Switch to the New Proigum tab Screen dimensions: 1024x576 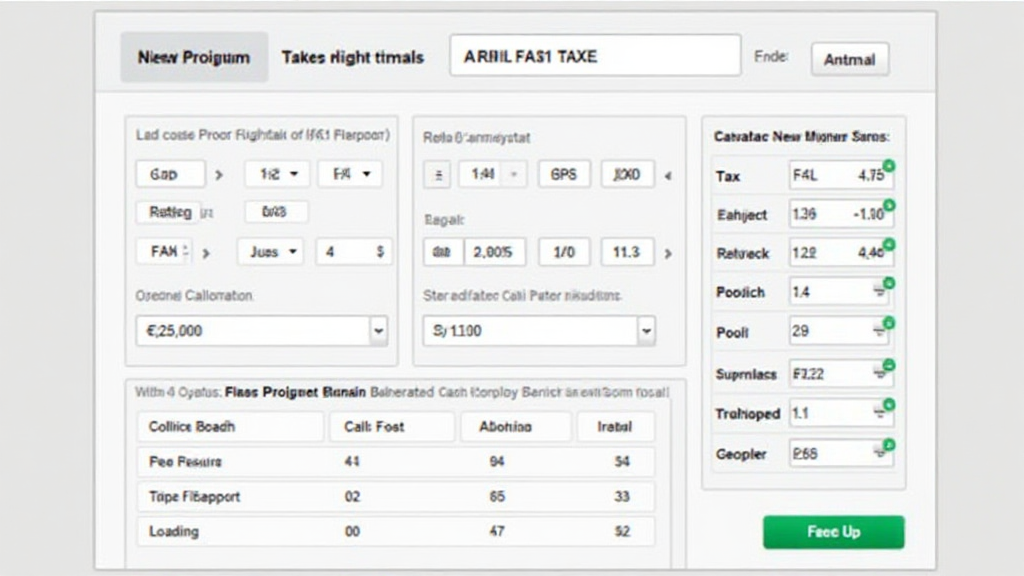point(194,58)
